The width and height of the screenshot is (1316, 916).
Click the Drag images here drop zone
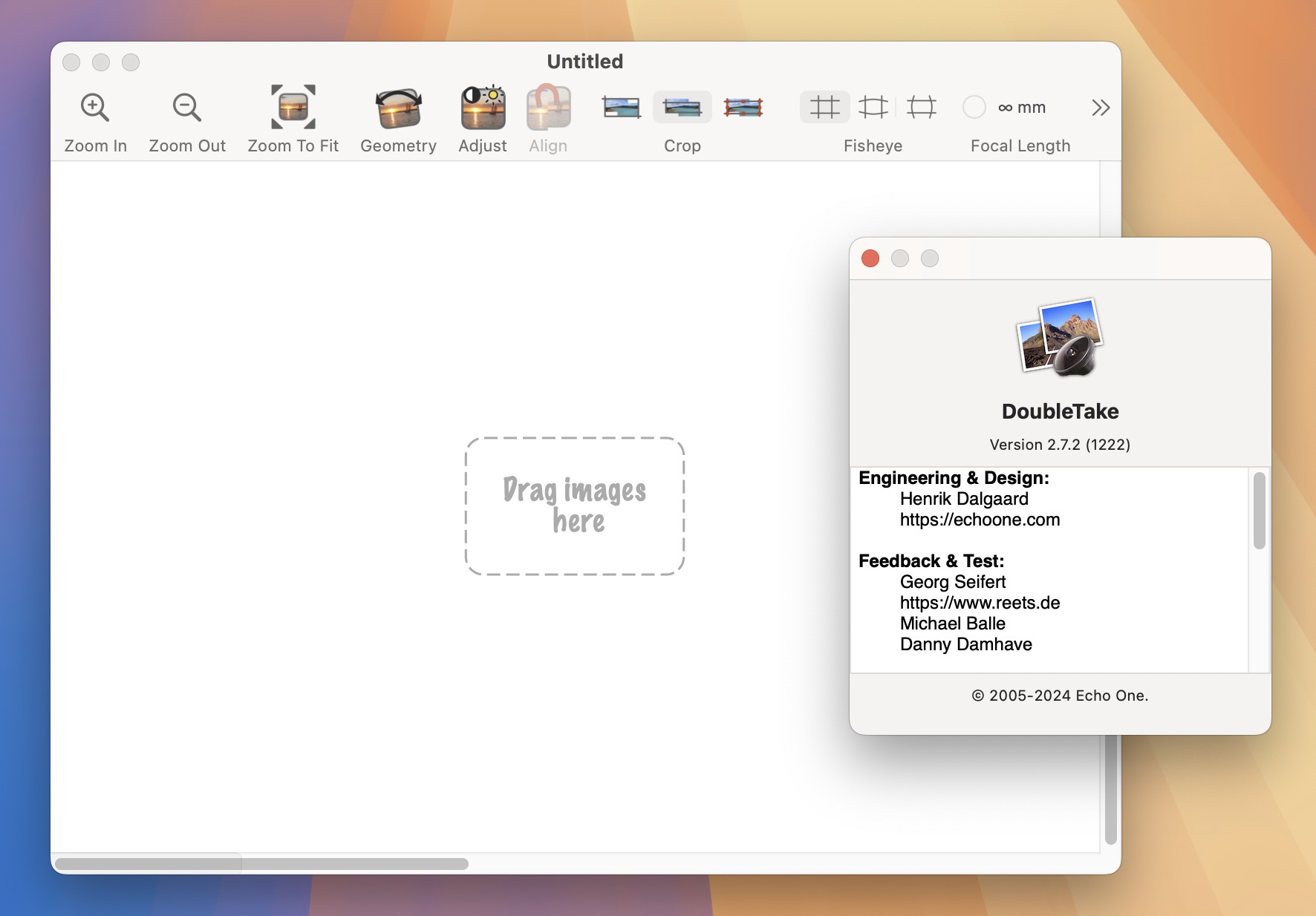575,506
